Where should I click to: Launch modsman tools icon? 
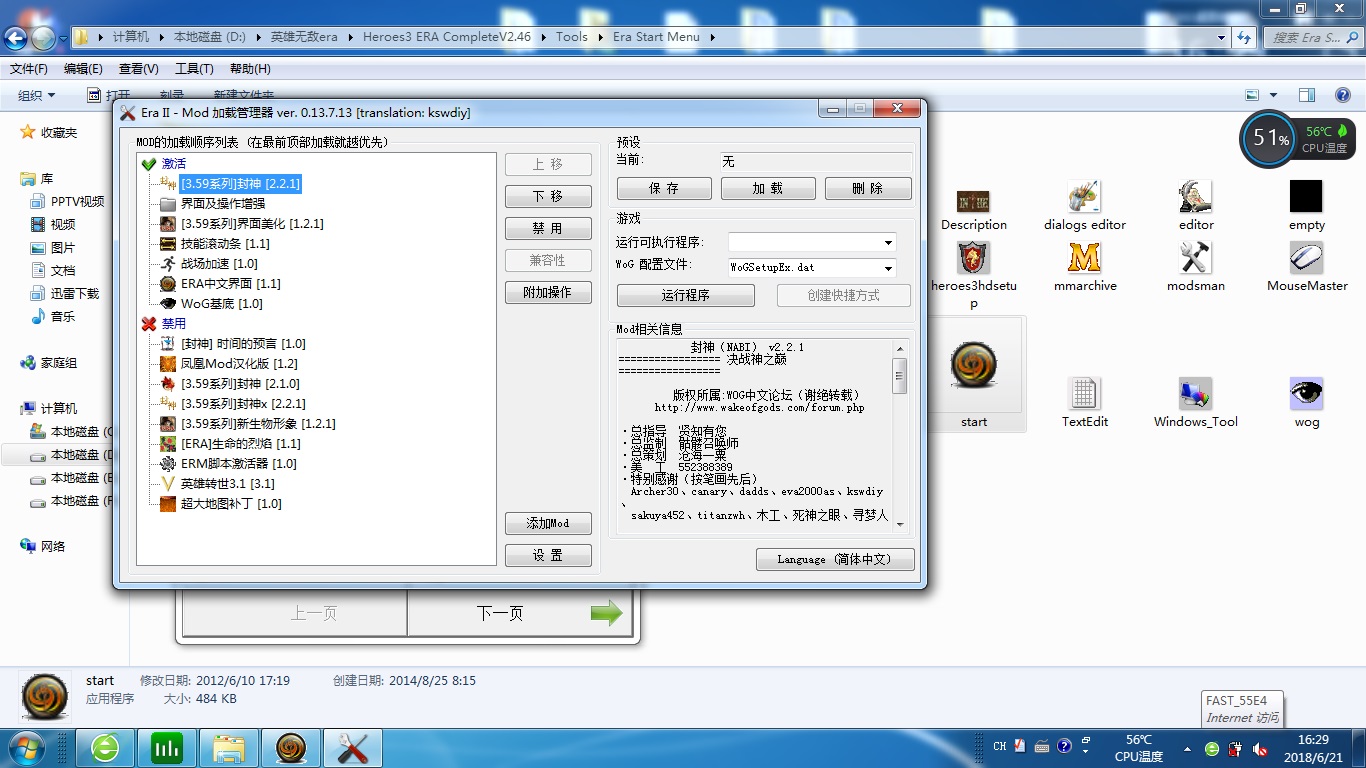coord(1195,258)
